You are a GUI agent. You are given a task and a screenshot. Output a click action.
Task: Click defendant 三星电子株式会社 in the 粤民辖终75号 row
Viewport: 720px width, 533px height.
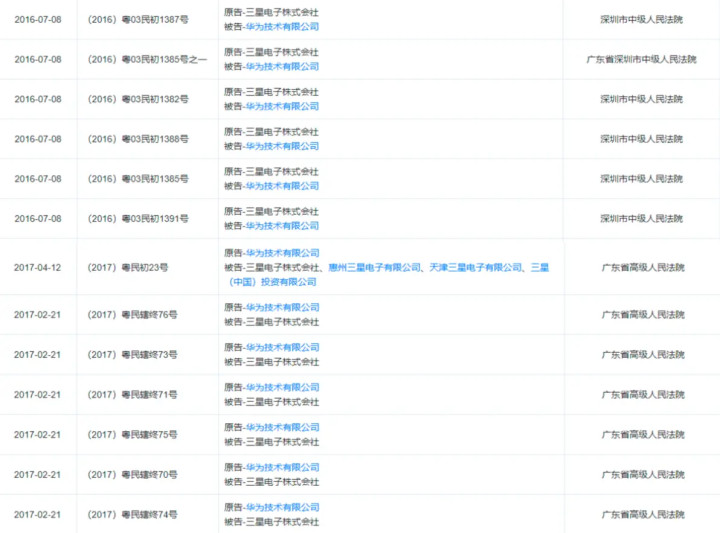(282, 442)
